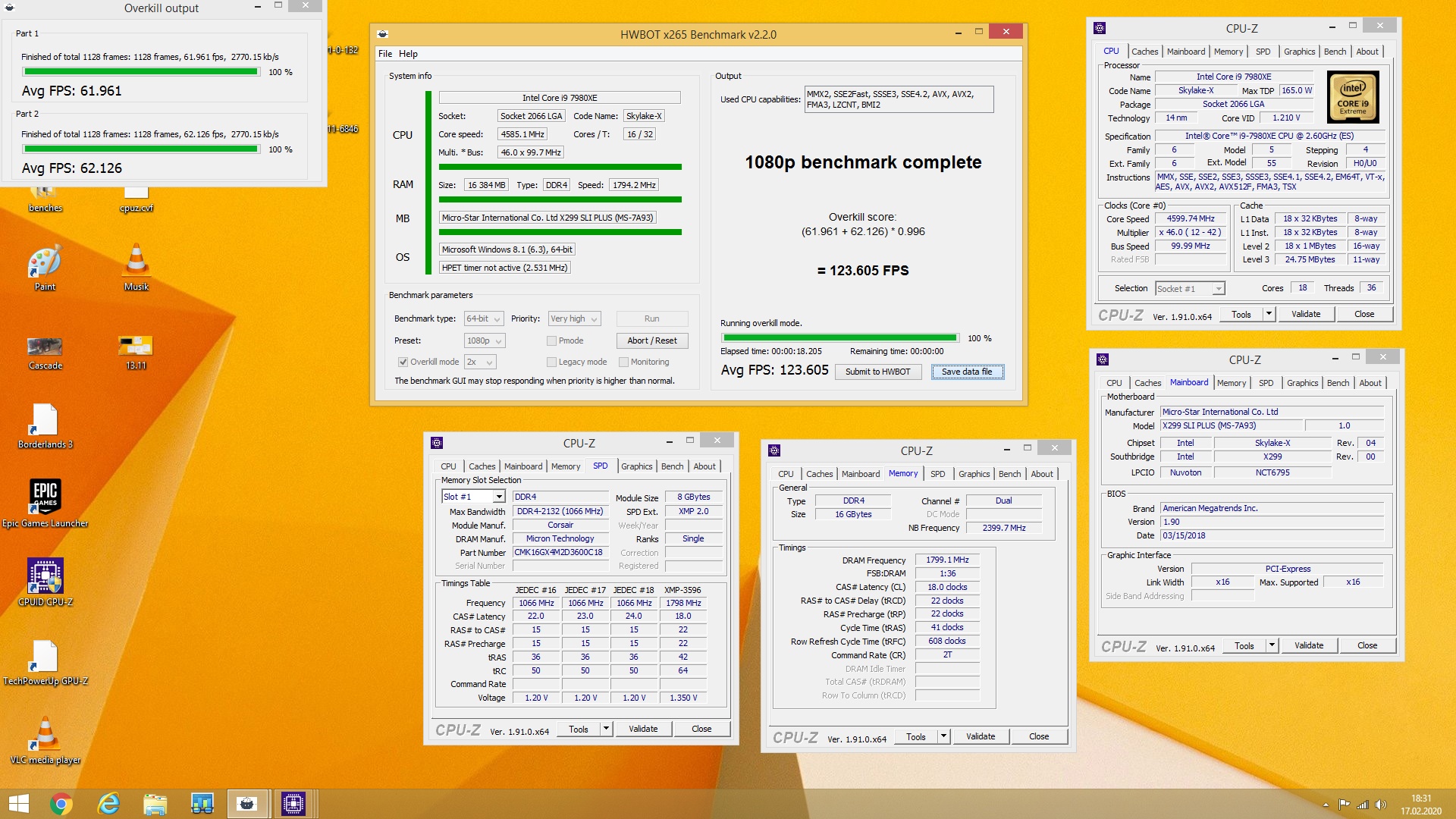This screenshot has height=819, width=1456.
Task: Open the Paint desktop shortcut
Action: pyautogui.click(x=45, y=267)
